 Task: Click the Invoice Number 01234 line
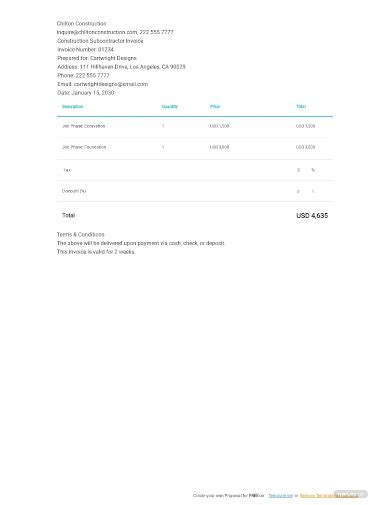click(86, 50)
